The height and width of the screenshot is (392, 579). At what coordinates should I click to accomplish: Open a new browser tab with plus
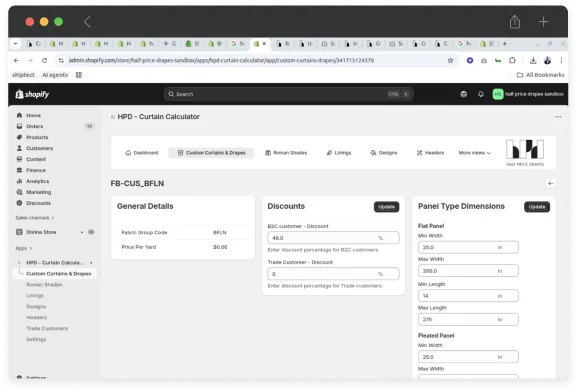pos(504,44)
